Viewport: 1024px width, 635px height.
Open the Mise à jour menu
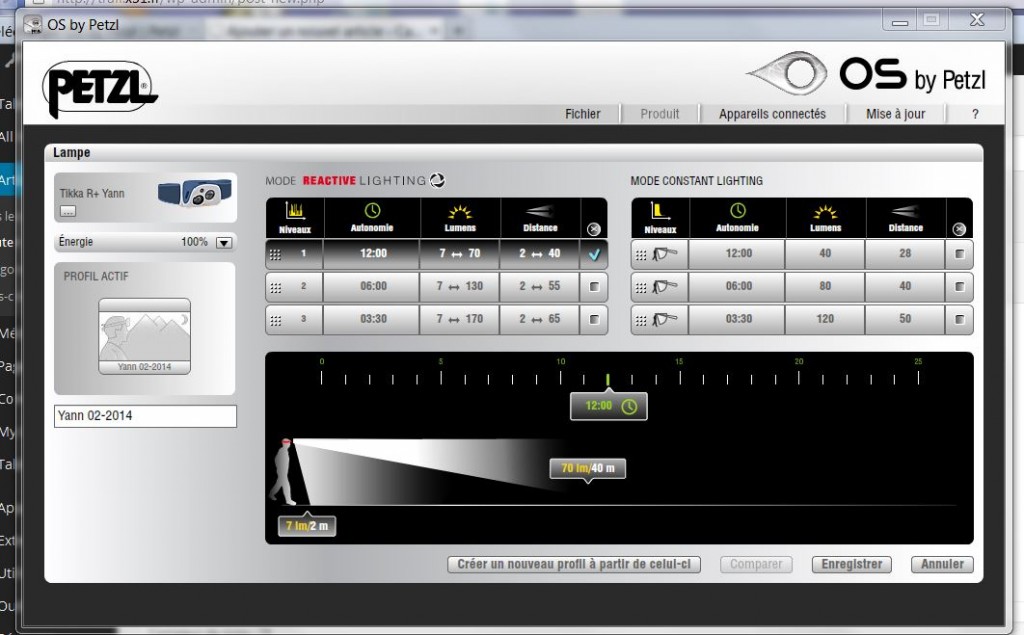pos(895,114)
